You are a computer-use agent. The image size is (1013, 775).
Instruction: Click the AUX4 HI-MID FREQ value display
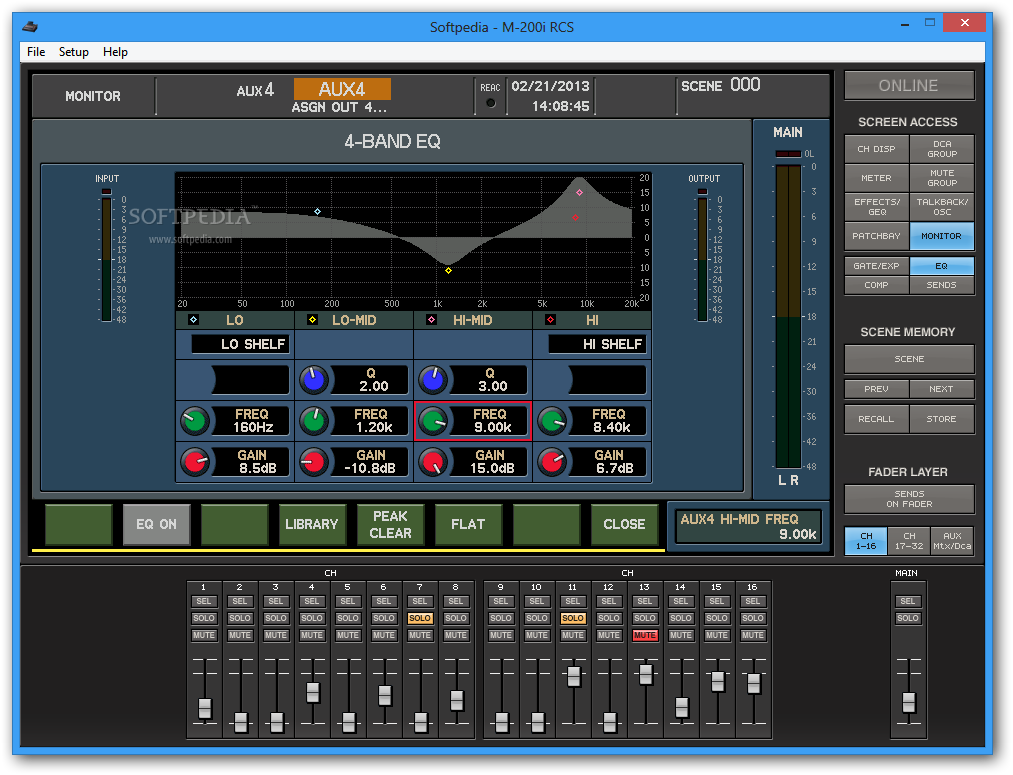click(x=748, y=527)
